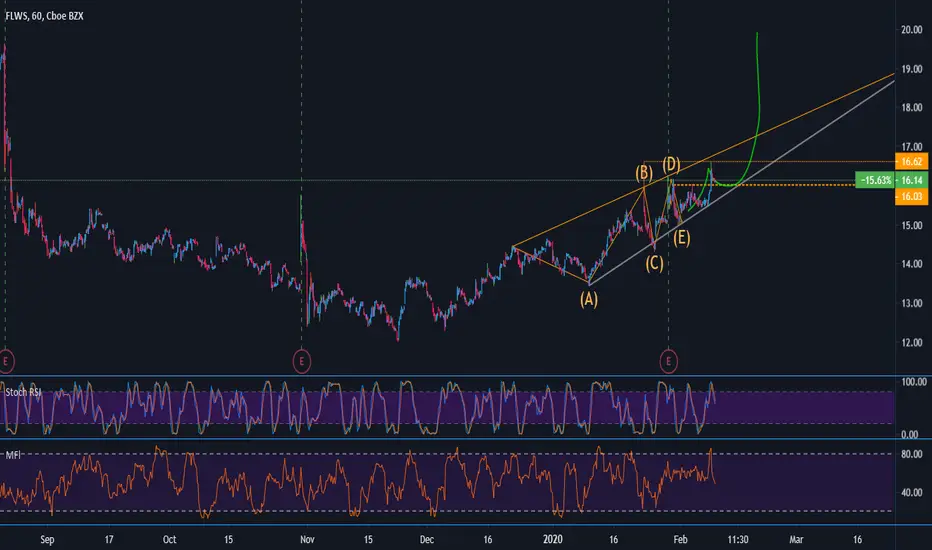
Task: Click the earnings marker at November
Action: [302, 361]
